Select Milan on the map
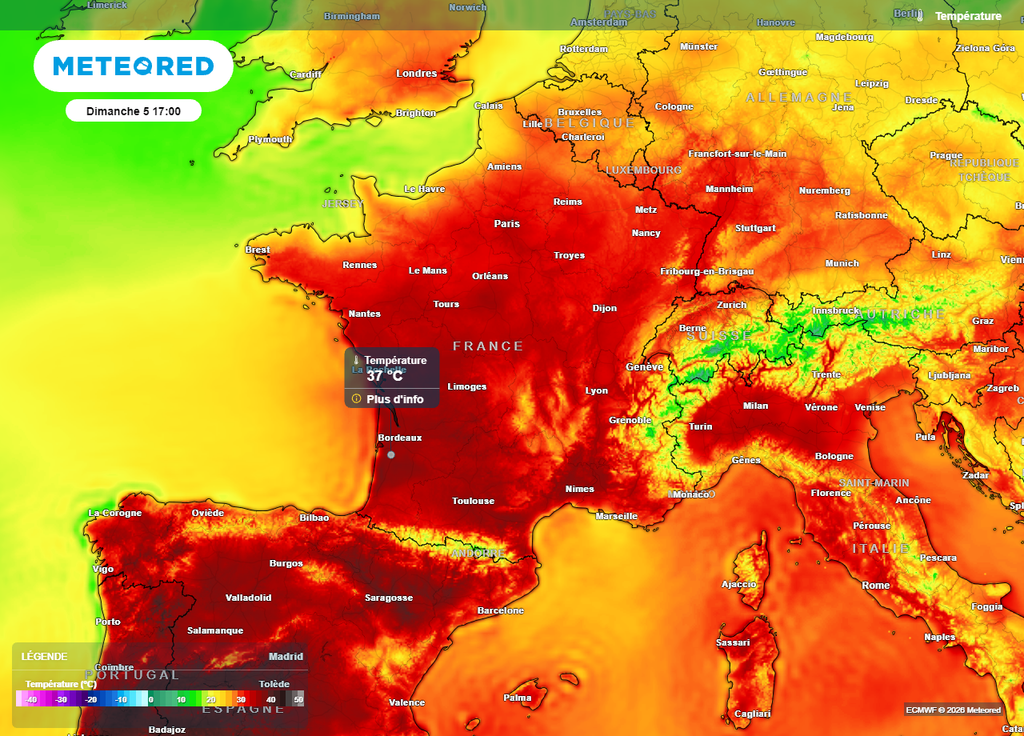Image resolution: width=1024 pixels, height=736 pixels. [756, 406]
